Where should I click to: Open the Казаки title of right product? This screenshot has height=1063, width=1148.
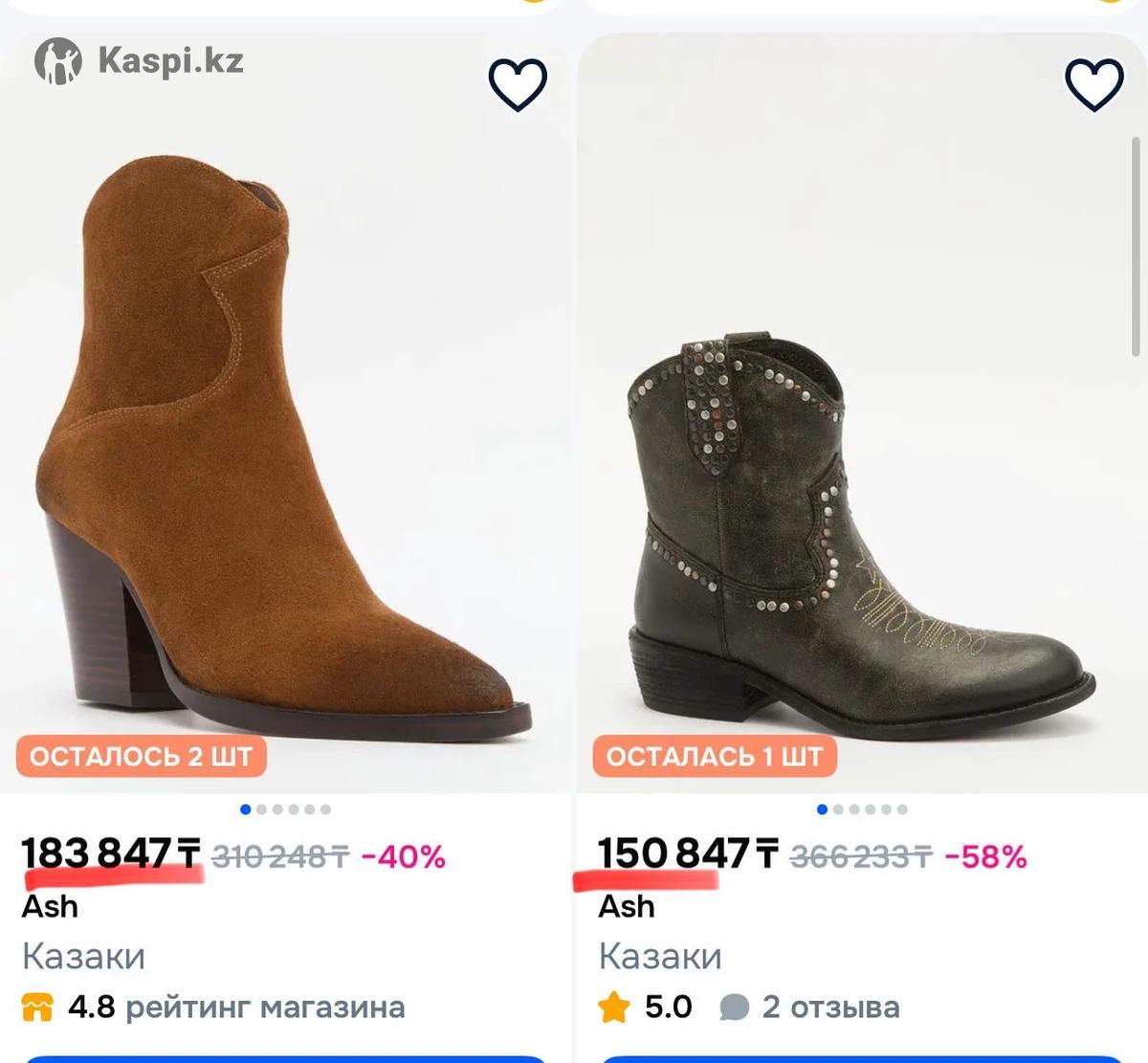(x=660, y=956)
